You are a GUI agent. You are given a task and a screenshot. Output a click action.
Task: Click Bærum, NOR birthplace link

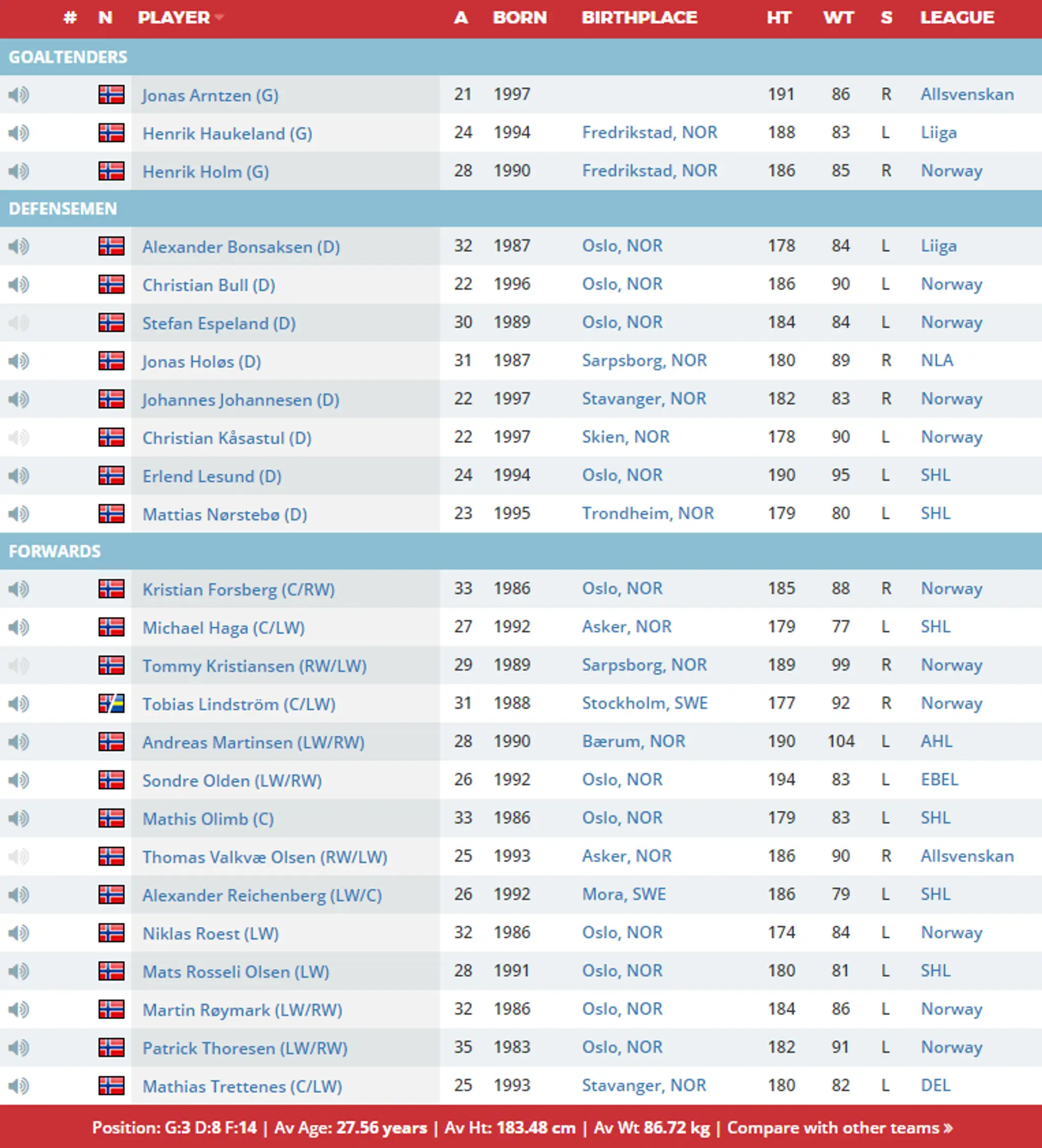coord(633,741)
